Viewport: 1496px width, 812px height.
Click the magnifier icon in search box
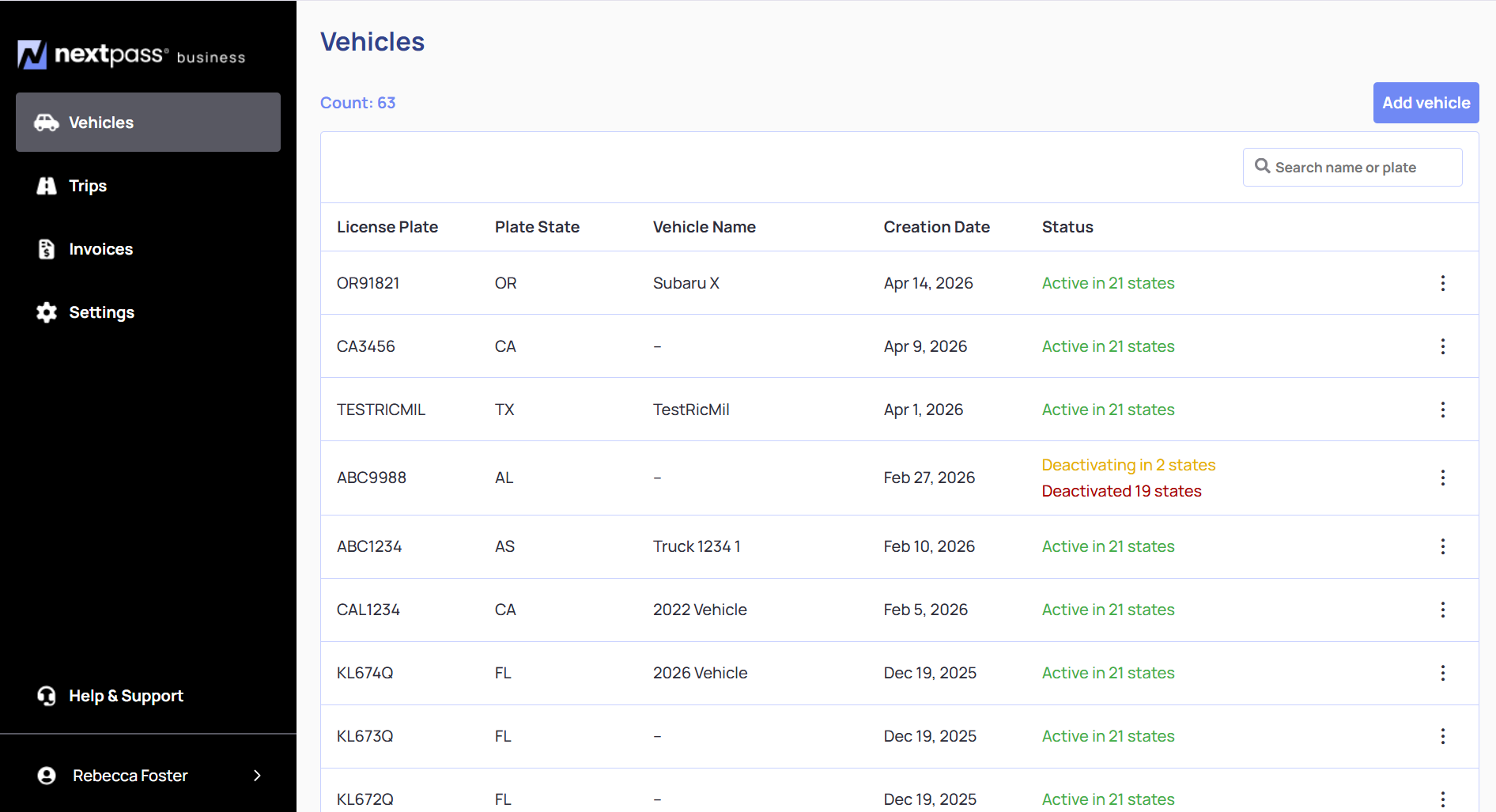1263,166
